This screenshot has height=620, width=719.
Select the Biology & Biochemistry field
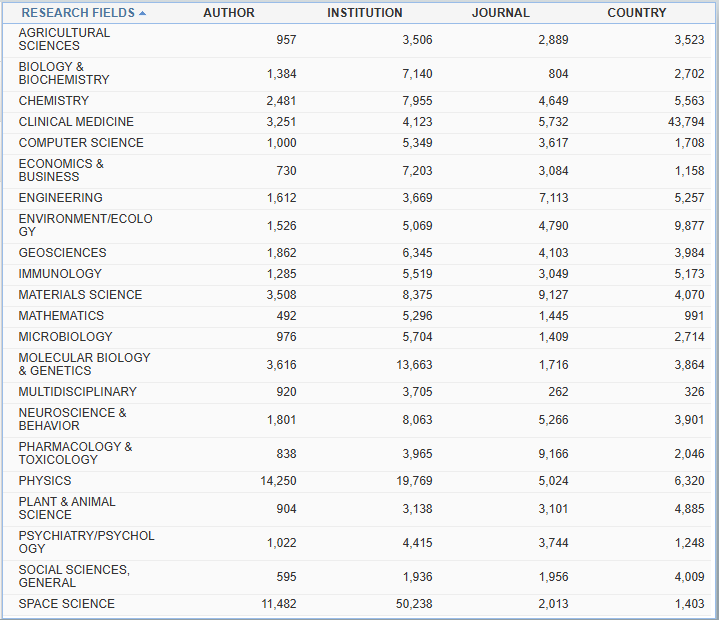coord(64,73)
